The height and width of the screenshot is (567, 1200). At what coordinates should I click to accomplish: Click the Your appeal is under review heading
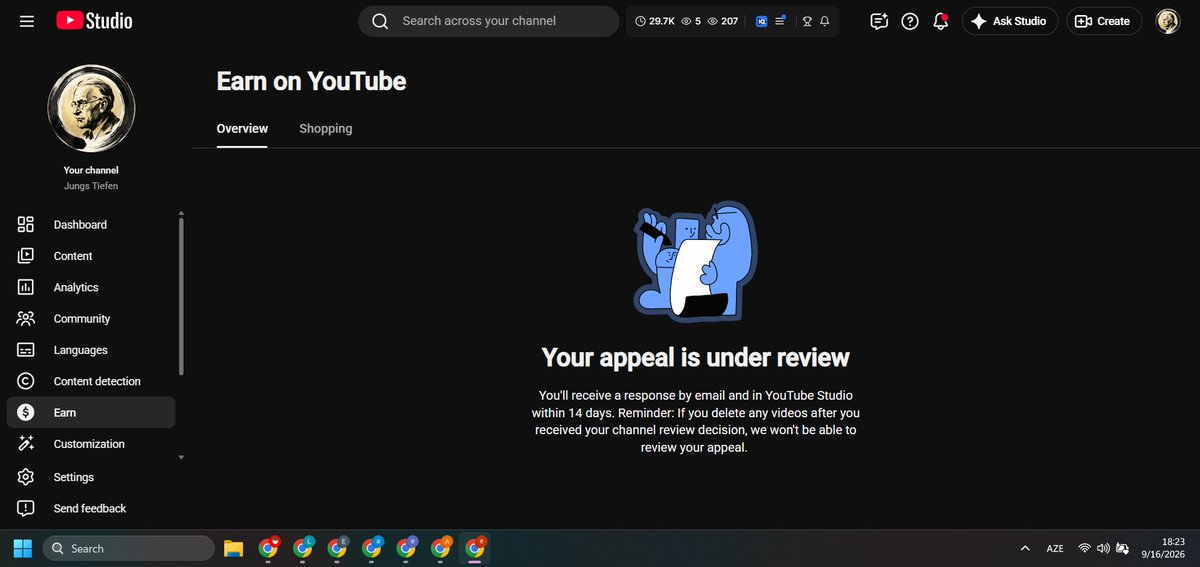coord(695,357)
